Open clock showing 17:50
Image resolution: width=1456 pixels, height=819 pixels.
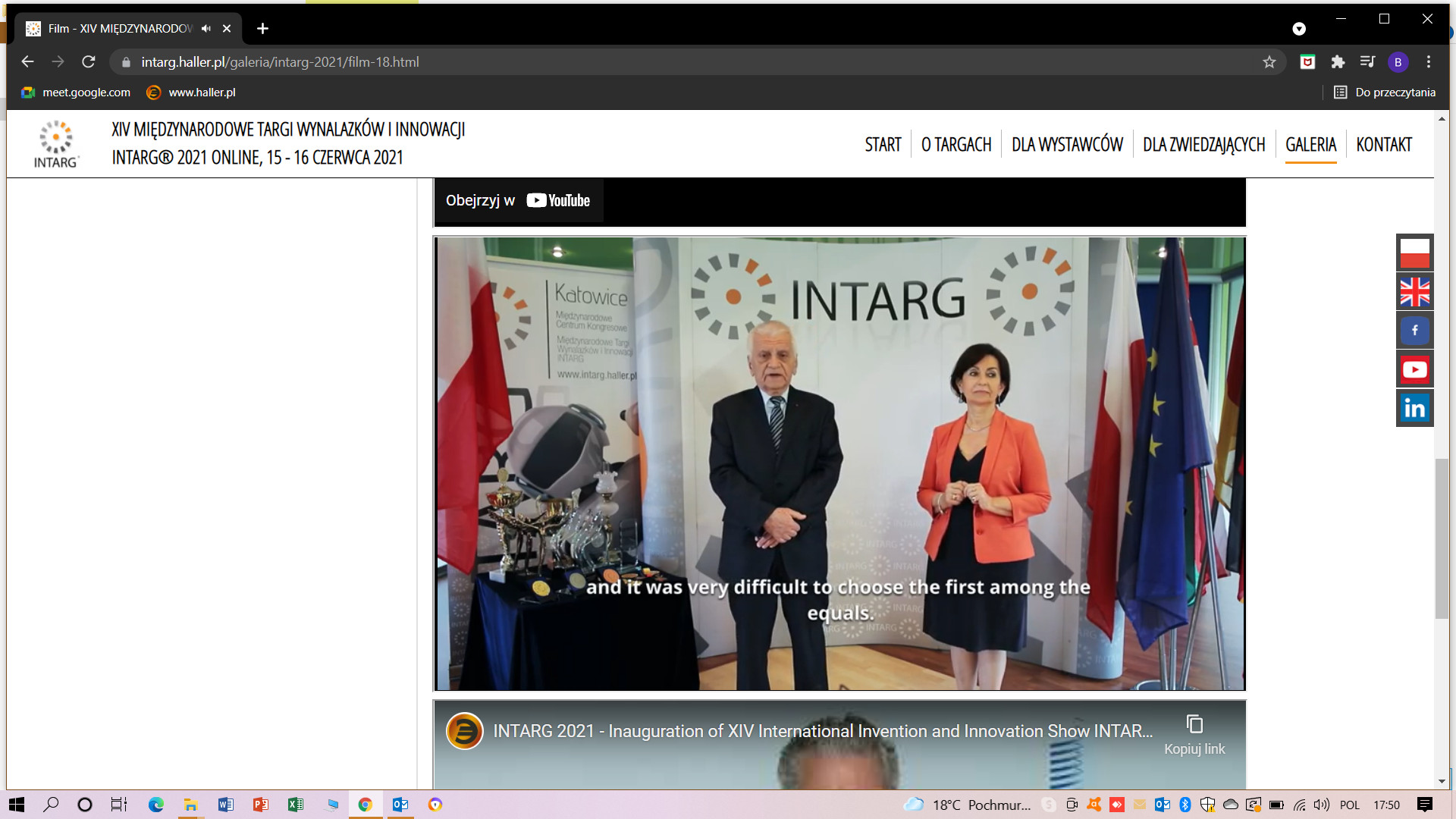(x=1386, y=805)
